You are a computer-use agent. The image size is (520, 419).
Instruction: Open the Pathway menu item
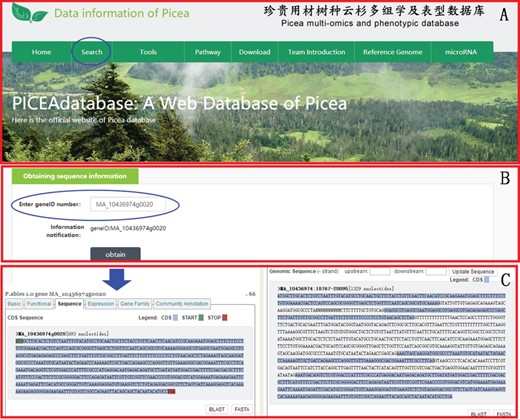(208, 52)
